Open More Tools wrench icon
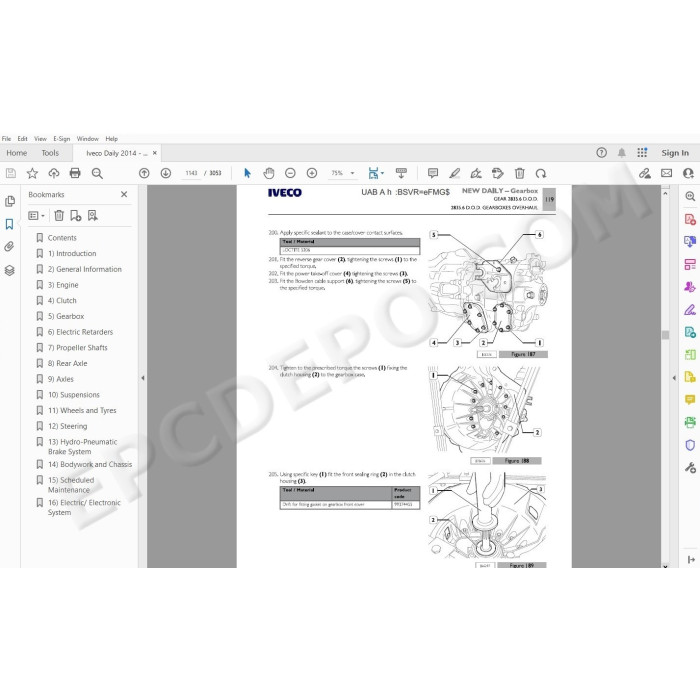 [690, 467]
